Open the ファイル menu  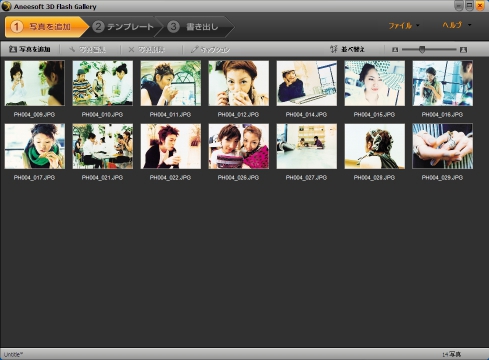point(400,26)
